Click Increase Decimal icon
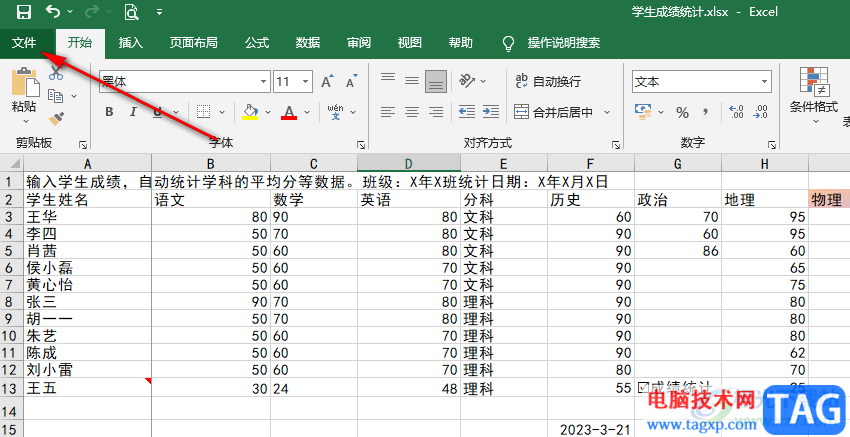The height and width of the screenshot is (437, 850). [736, 112]
